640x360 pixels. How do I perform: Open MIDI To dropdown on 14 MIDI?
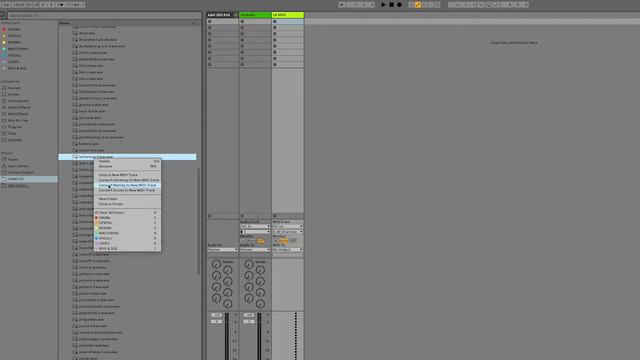(x=288, y=249)
